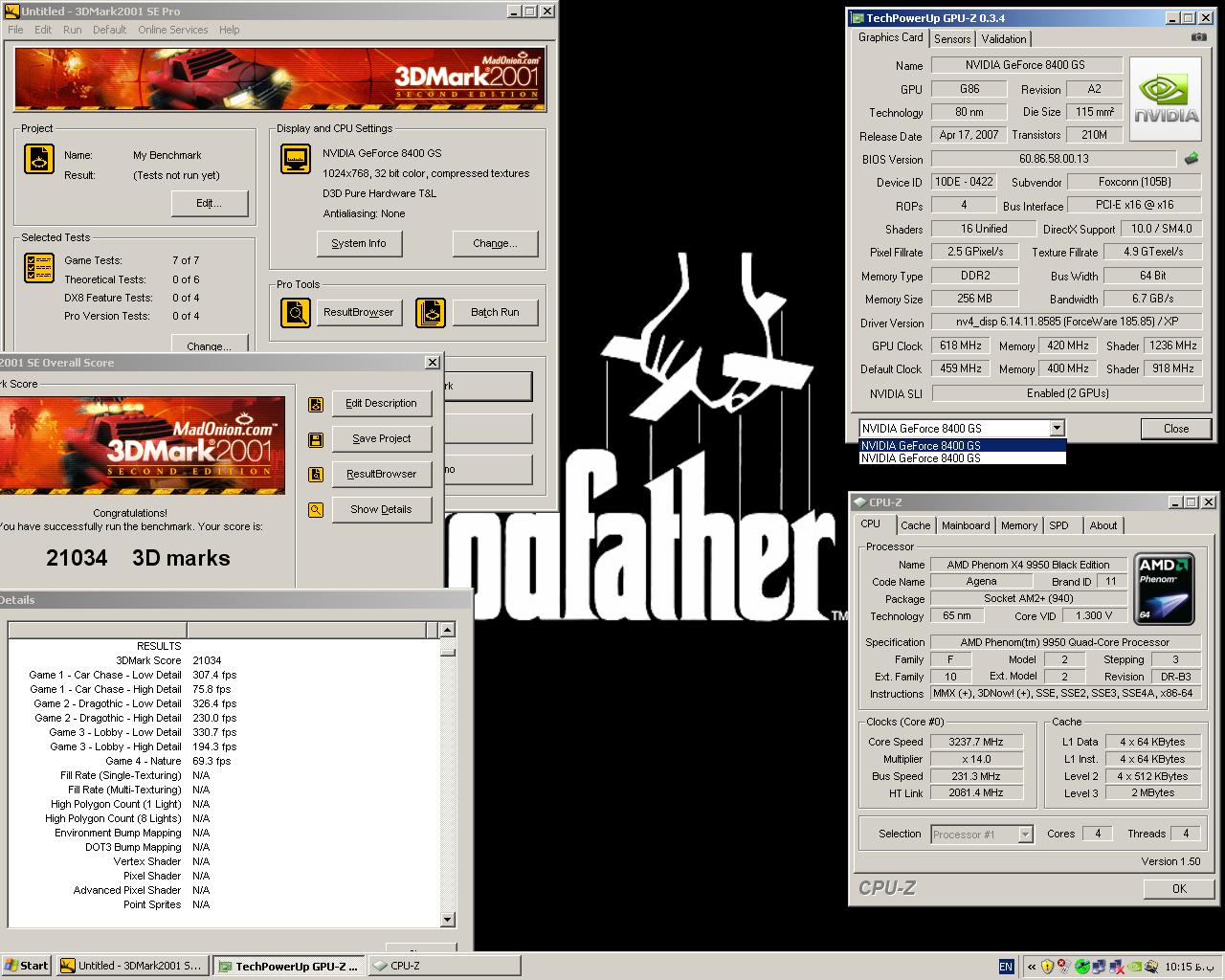Switch to 3DMark2001 taskbar button
Image resolution: width=1225 pixels, height=980 pixels.
click(x=132, y=966)
